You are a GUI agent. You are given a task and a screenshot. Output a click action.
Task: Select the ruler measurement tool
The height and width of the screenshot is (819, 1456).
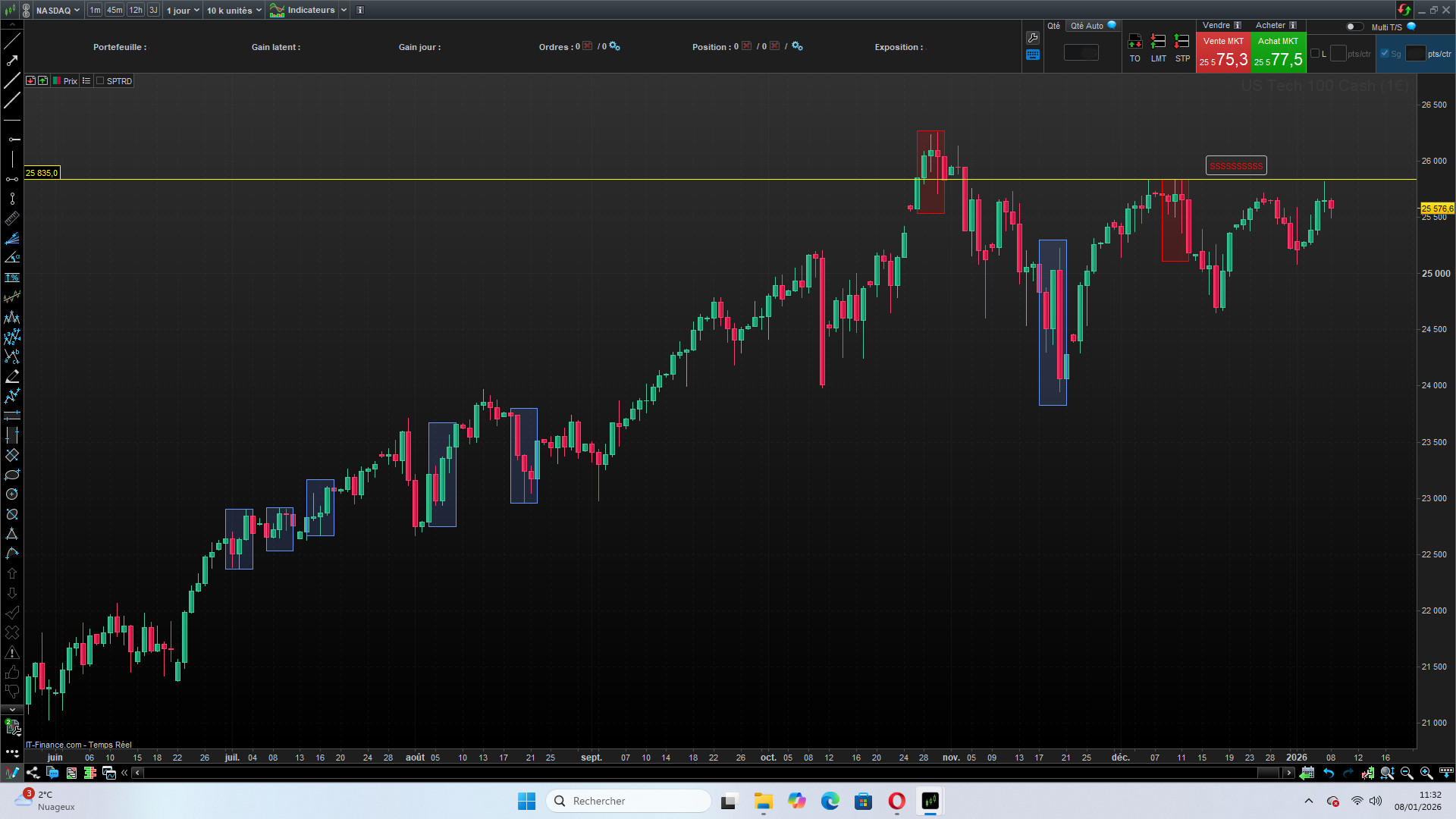(12, 218)
